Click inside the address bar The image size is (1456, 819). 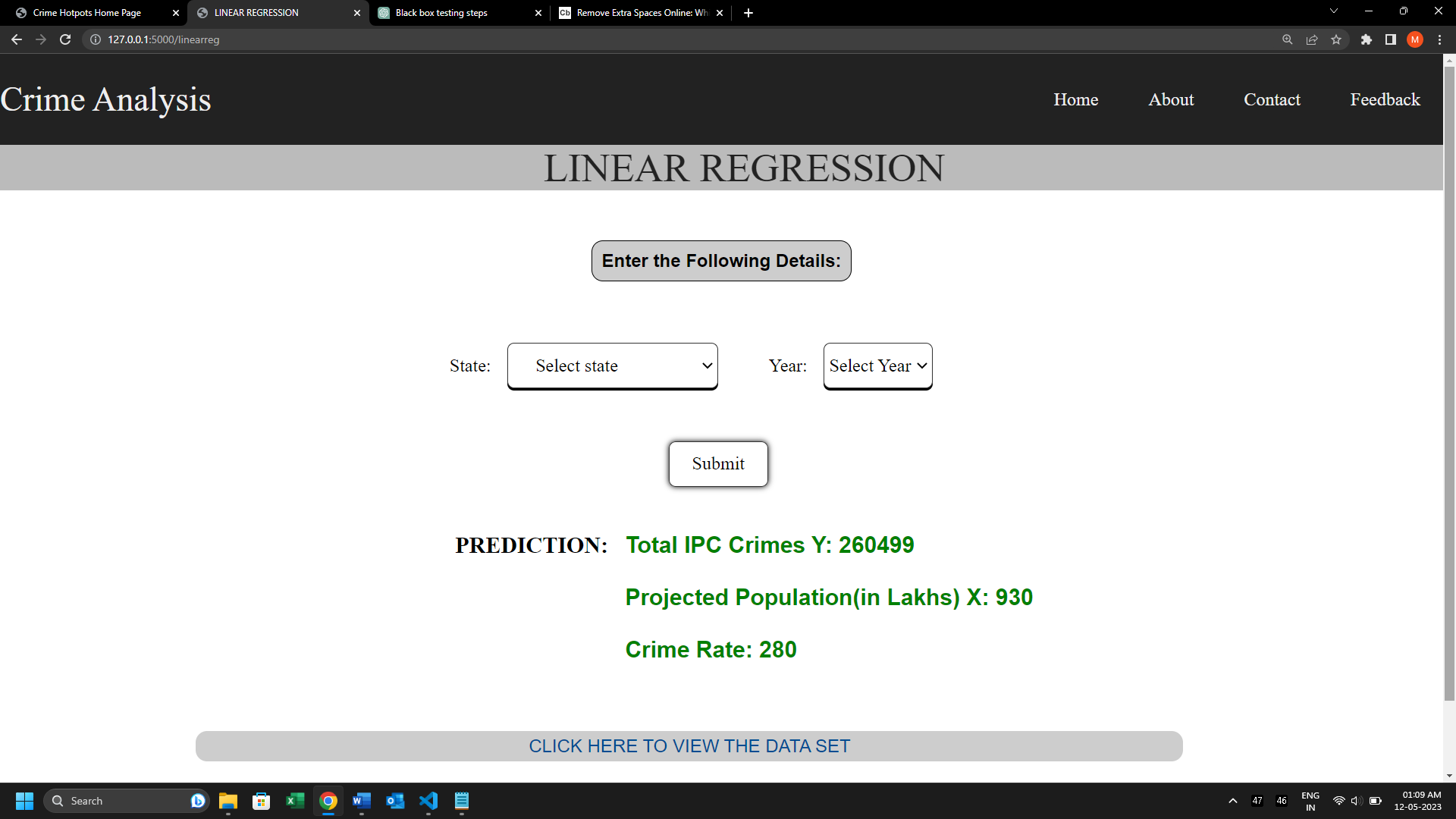pos(303,39)
